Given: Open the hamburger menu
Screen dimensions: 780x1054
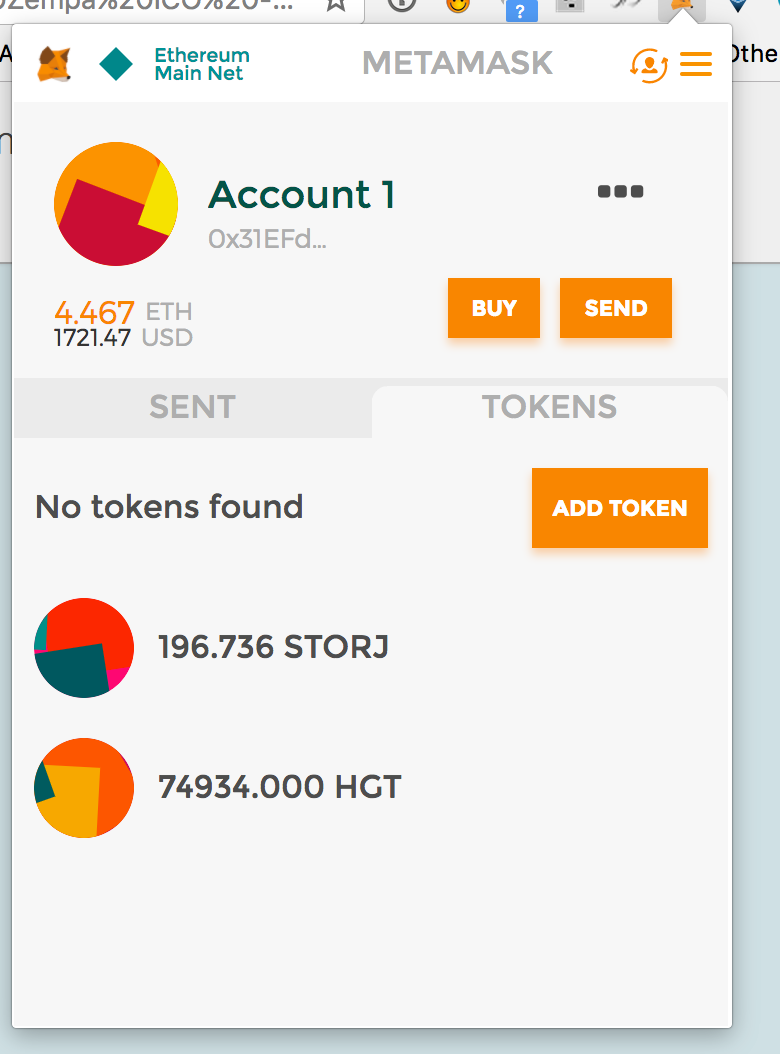Looking at the screenshot, I should (x=696, y=65).
